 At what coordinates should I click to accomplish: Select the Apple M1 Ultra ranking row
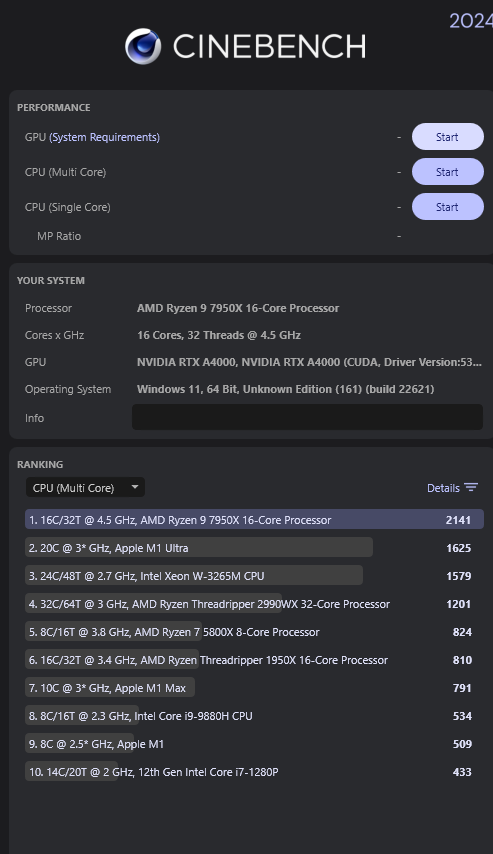click(254, 547)
